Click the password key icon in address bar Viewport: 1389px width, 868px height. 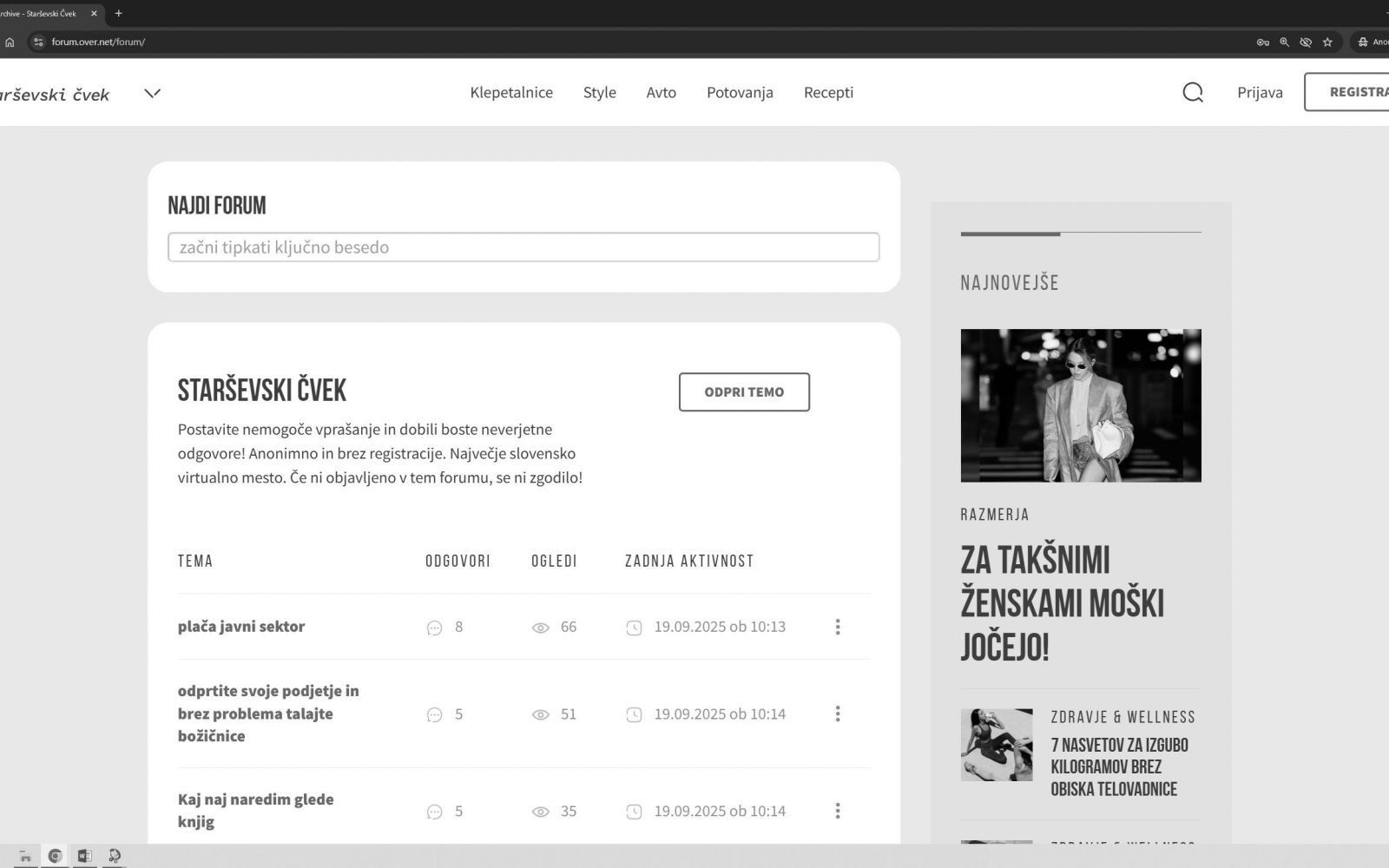pos(1263,42)
